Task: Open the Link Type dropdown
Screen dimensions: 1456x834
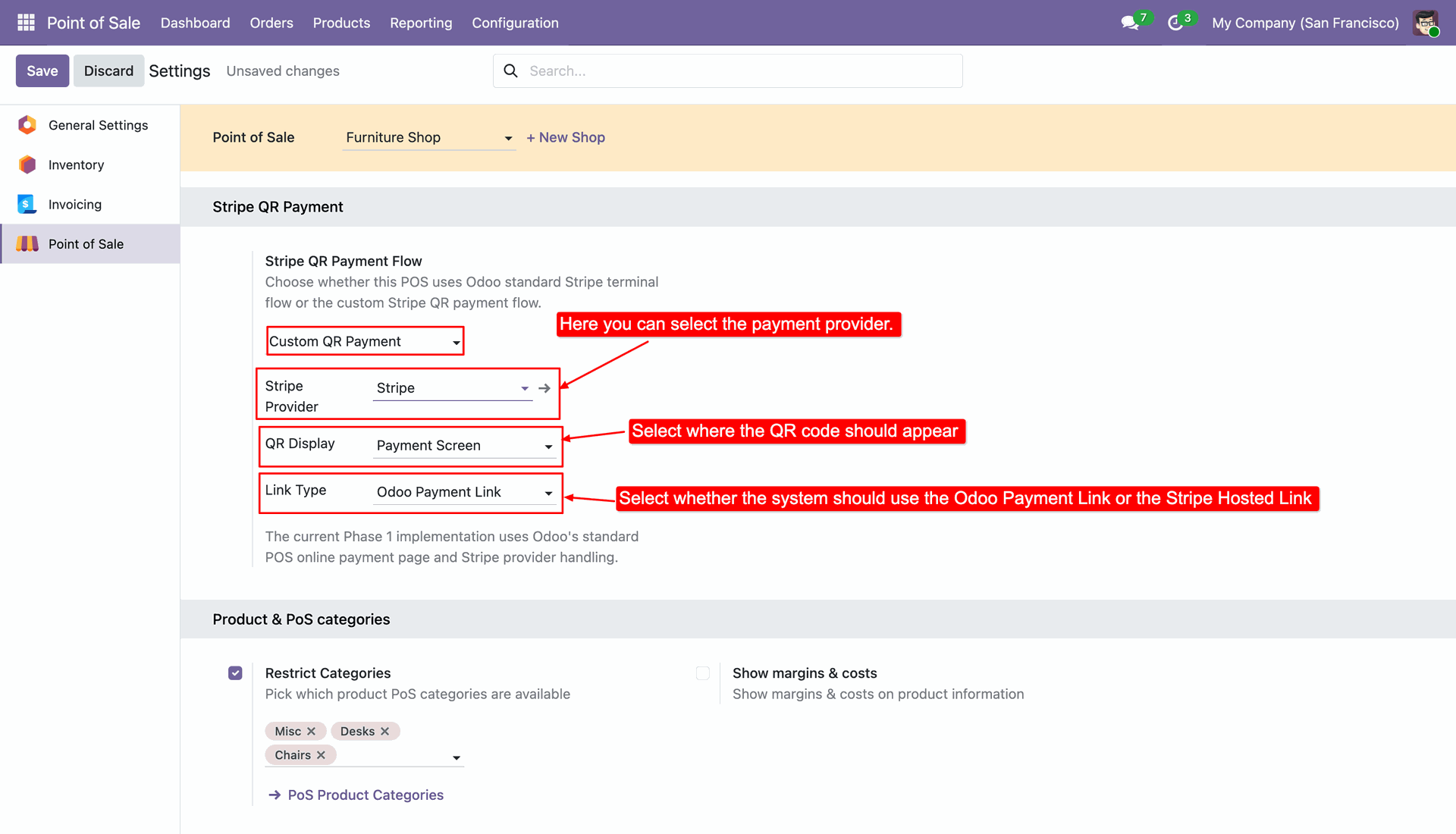Action: click(465, 492)
